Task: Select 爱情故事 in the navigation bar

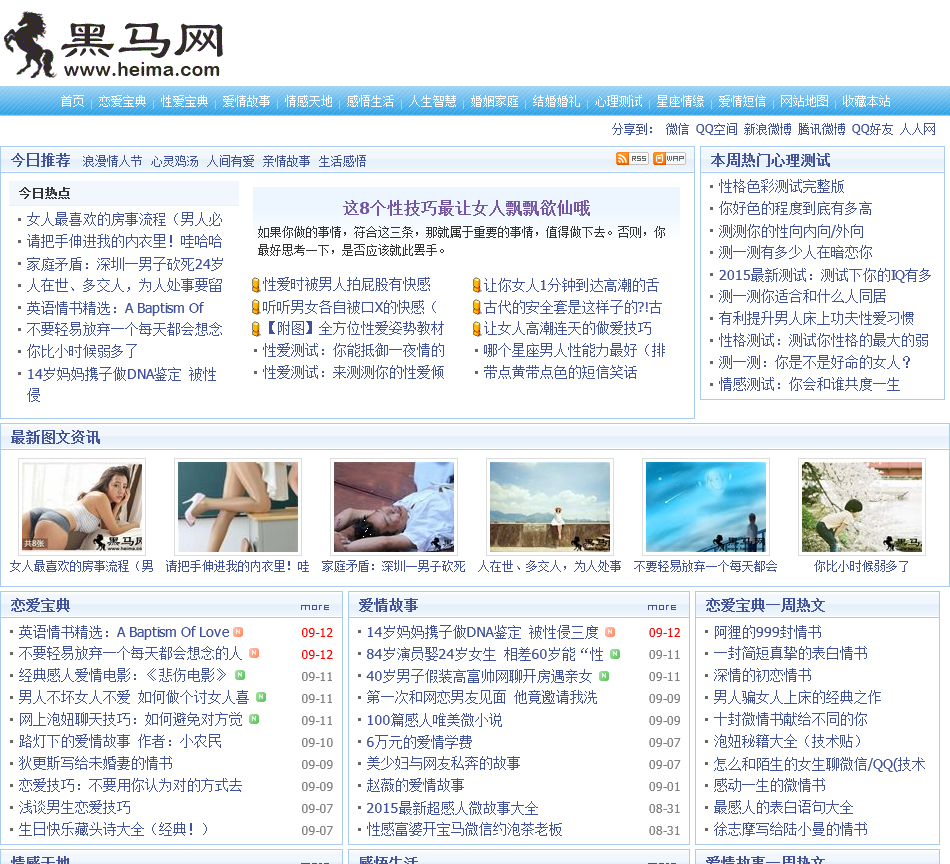Action: tap(246, 101)
